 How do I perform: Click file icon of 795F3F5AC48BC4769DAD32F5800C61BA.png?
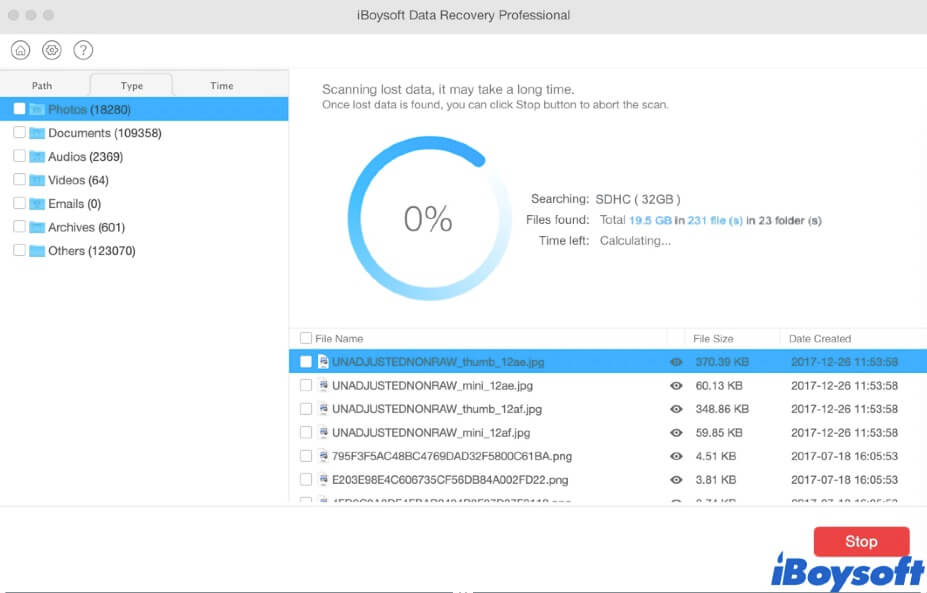click(x=323, y=456)
